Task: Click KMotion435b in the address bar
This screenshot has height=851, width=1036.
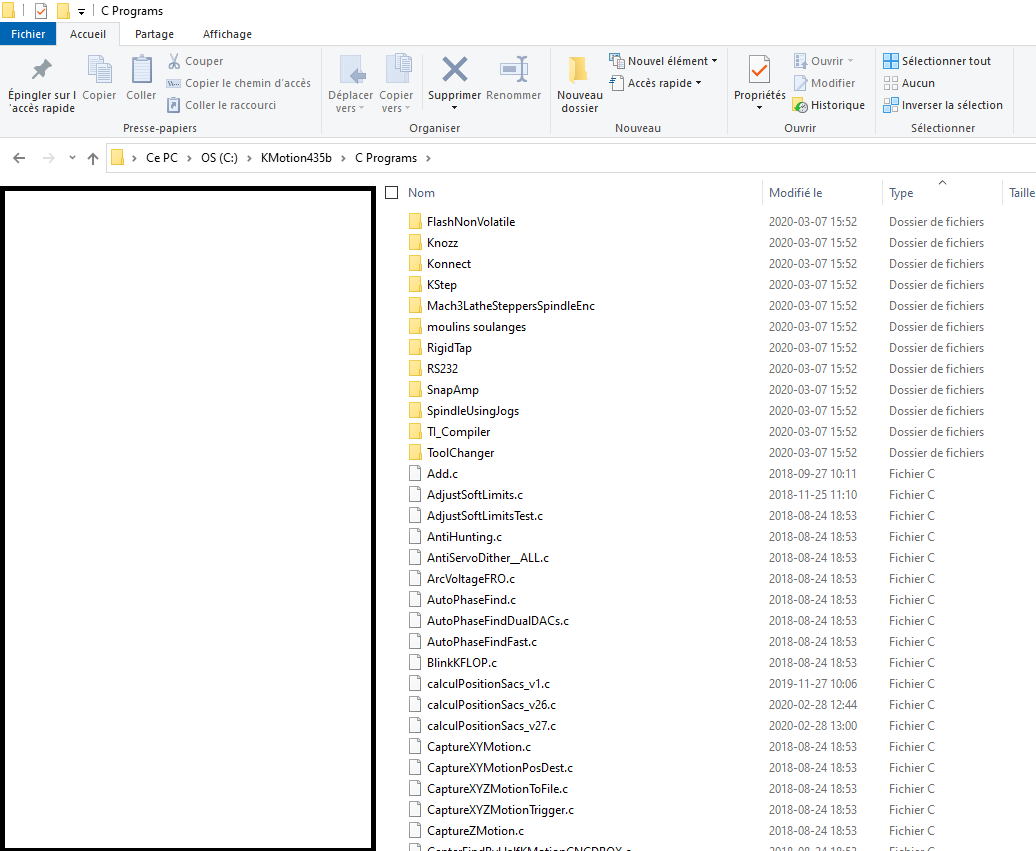Action: (x=295, y=158)
